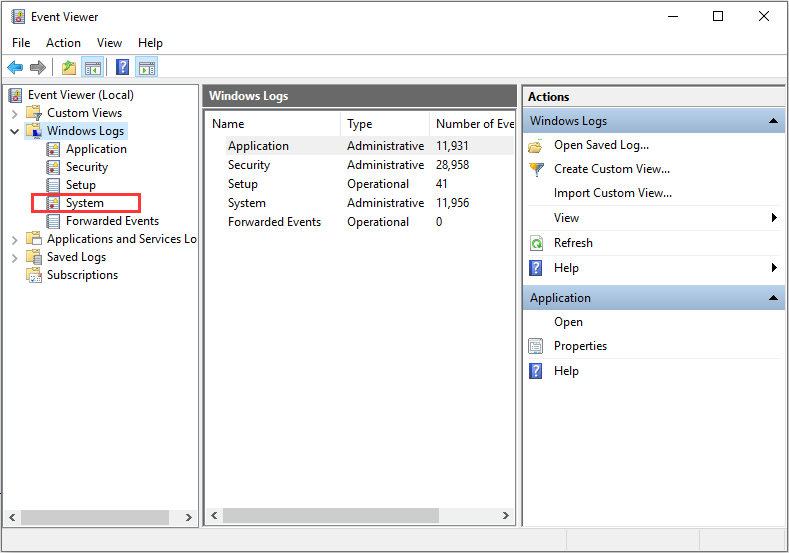This screenshot has height=553, width=789.
Task: Toggle the Show/Hide Action Pane icon
Action: point(147,68)
